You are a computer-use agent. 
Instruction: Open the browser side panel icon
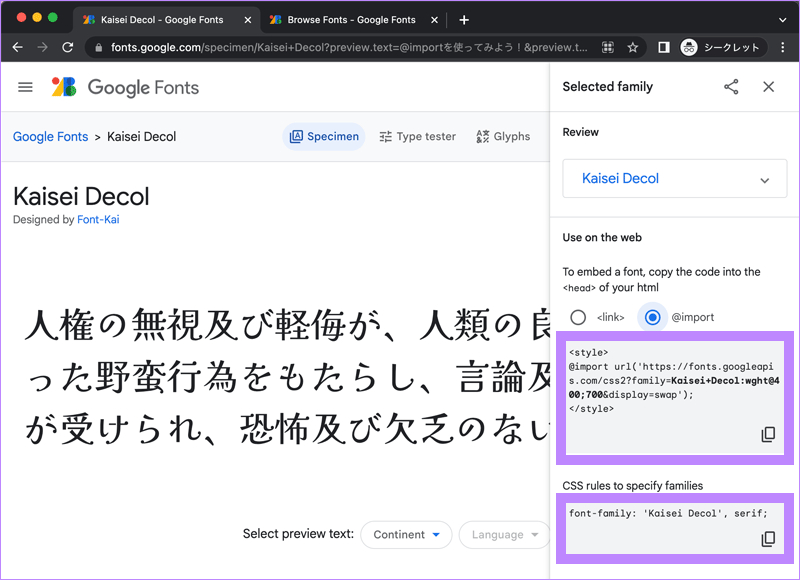pyautogui.click(x=663, y=47)
